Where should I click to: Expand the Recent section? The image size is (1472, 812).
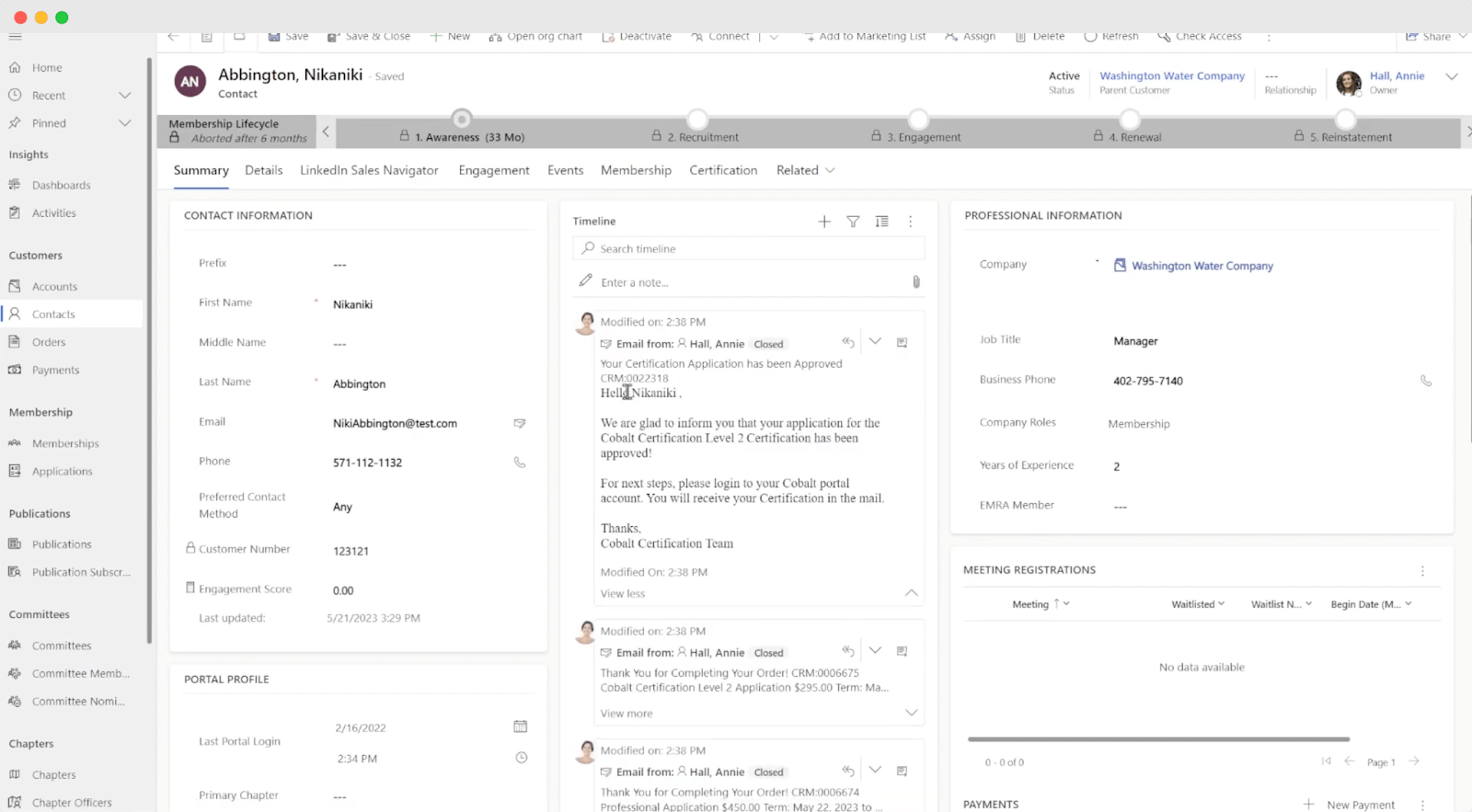click(125, 96)
